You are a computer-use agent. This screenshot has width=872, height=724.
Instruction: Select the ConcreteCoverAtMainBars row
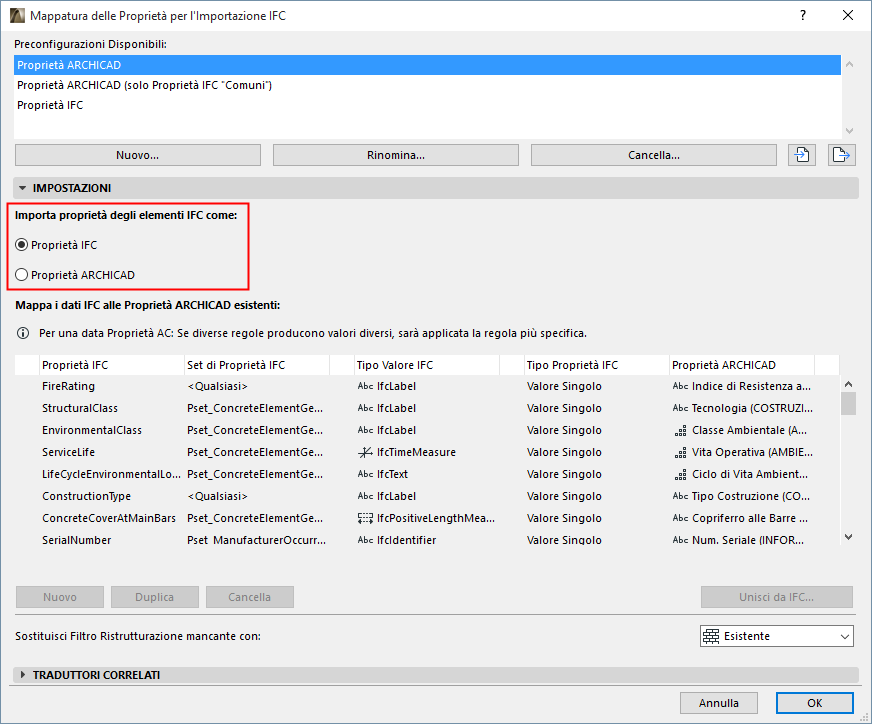tap(427, 518)
